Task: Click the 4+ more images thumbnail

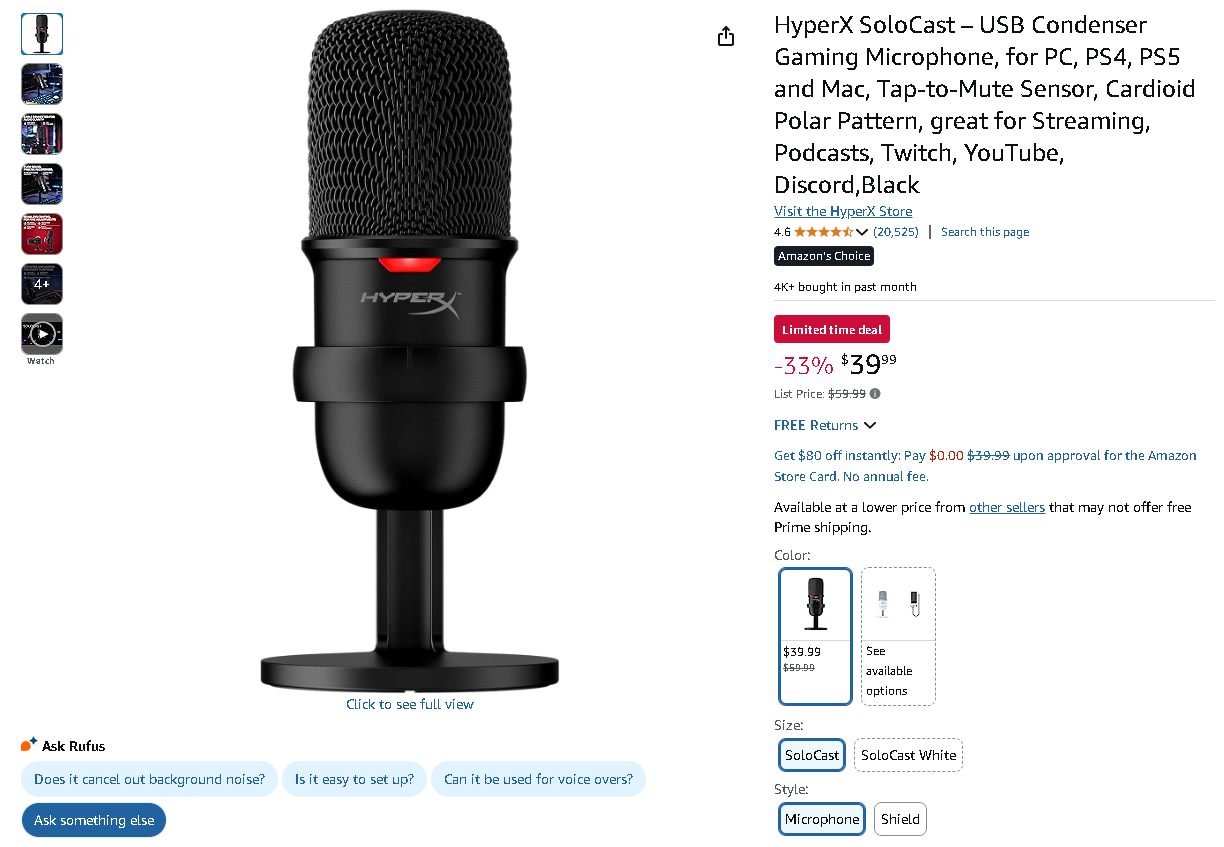Action: coord(42,284)
